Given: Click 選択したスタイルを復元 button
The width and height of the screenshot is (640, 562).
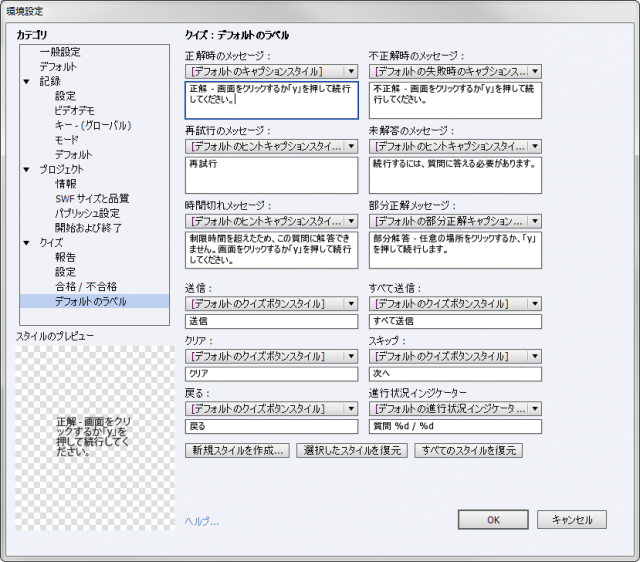Looking at the screenshot, I should [x=352, y=451].
